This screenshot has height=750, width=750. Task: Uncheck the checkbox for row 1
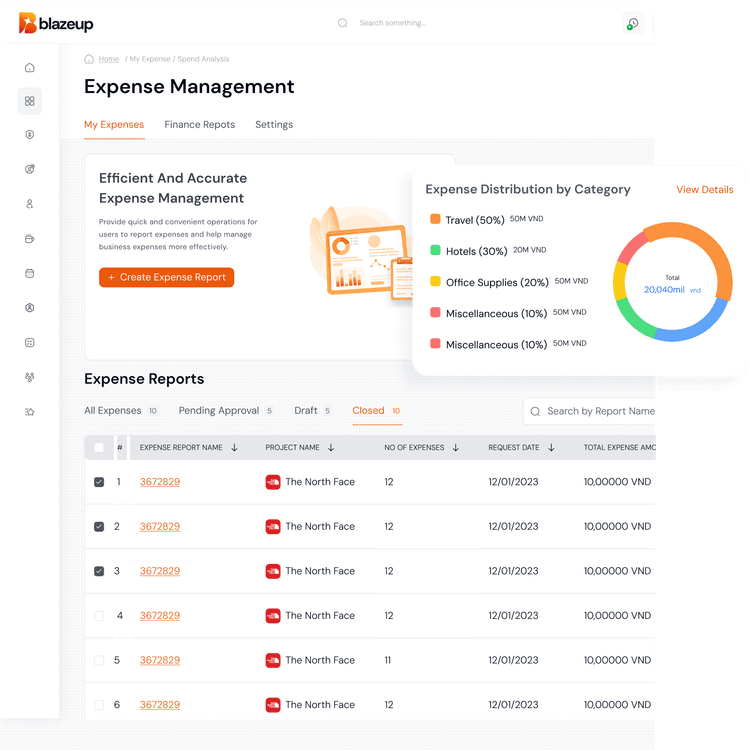coord(98,482)
